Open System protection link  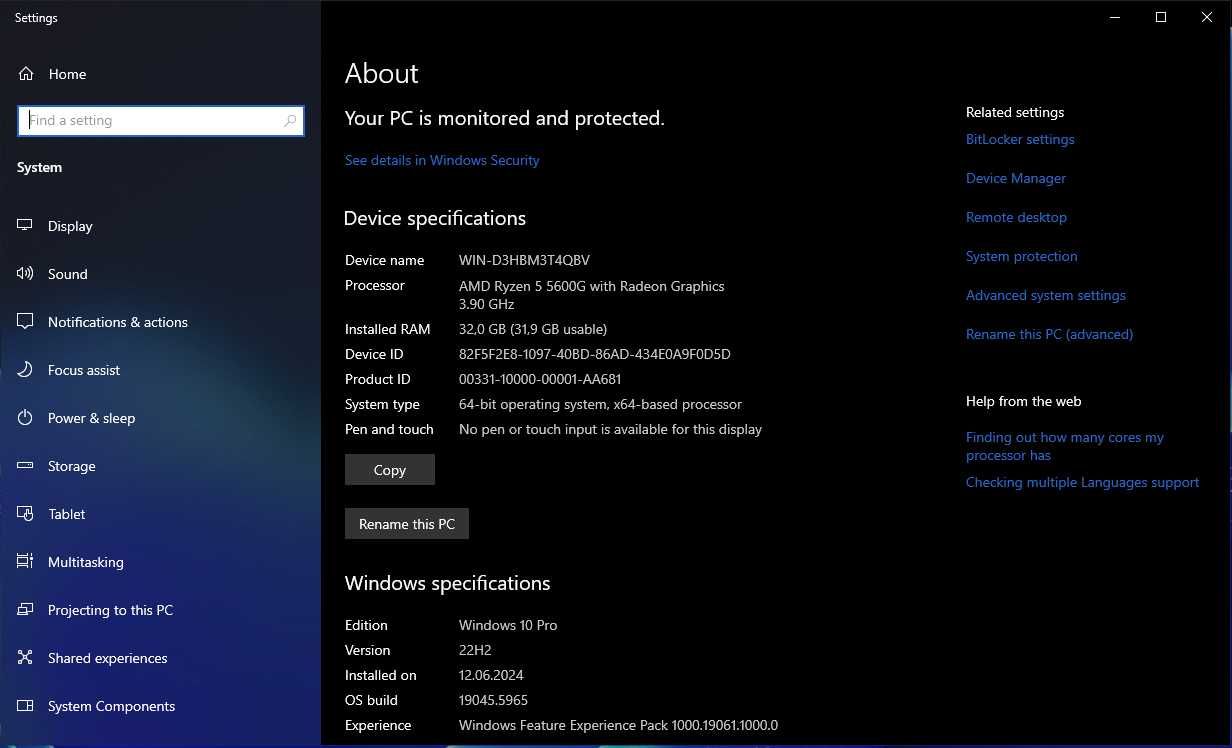tap(1022, 256)
